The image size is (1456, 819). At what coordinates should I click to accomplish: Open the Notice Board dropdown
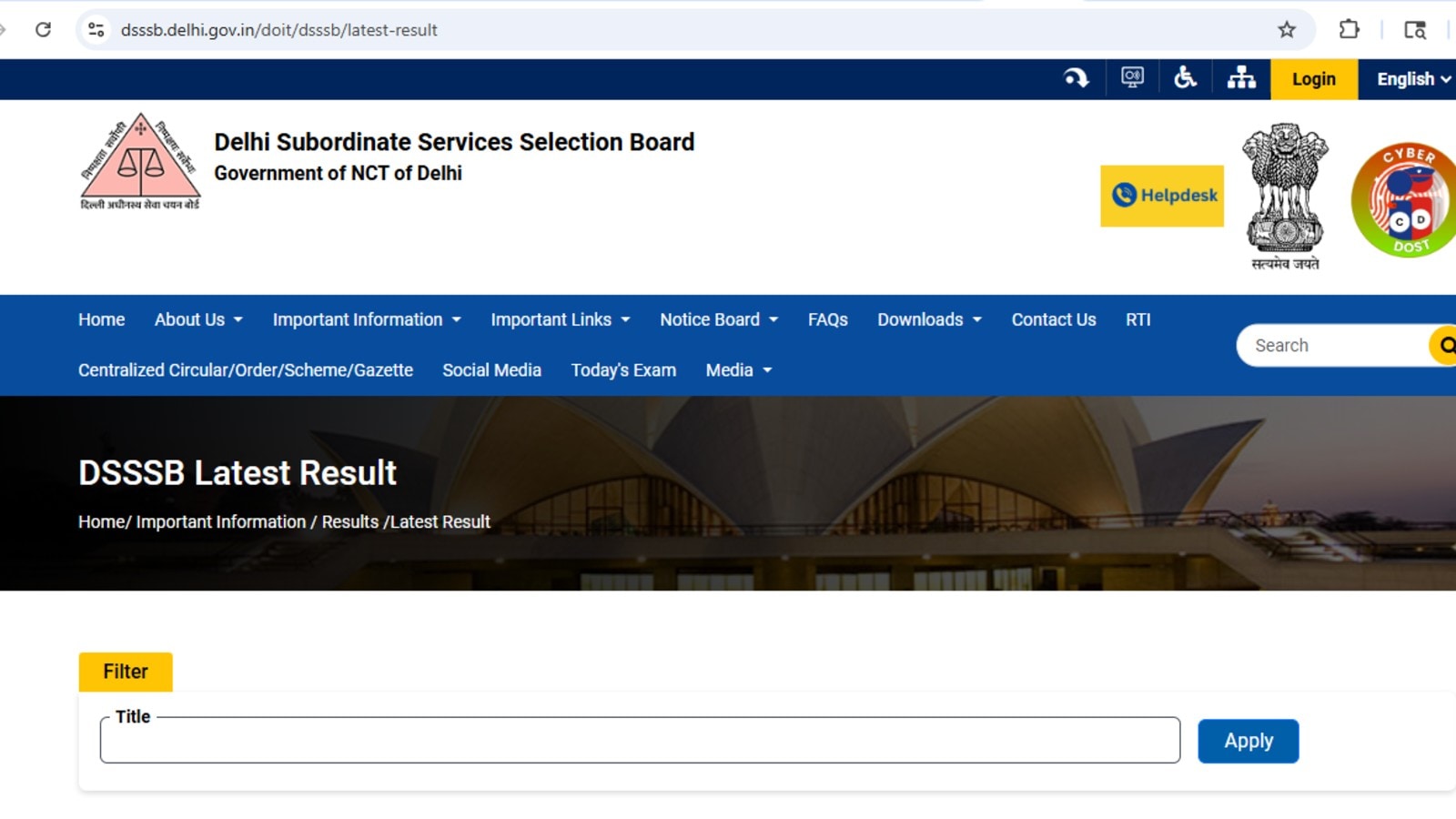[x=719, y=319]
